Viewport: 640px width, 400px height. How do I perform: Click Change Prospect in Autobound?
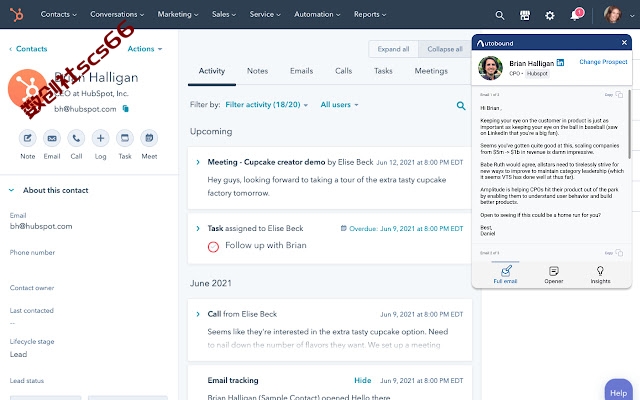[603, 62]
